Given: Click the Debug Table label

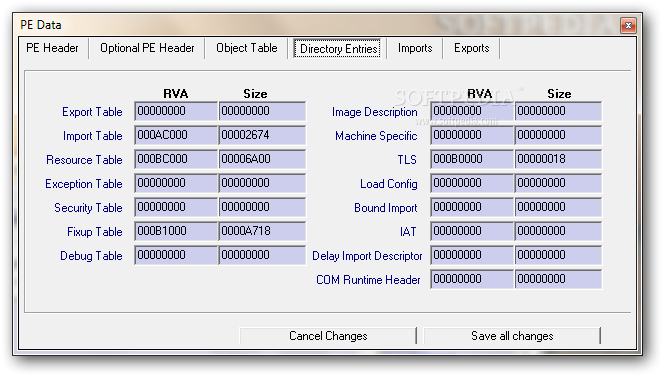Looking at the screenshot, I should [91, 256].
